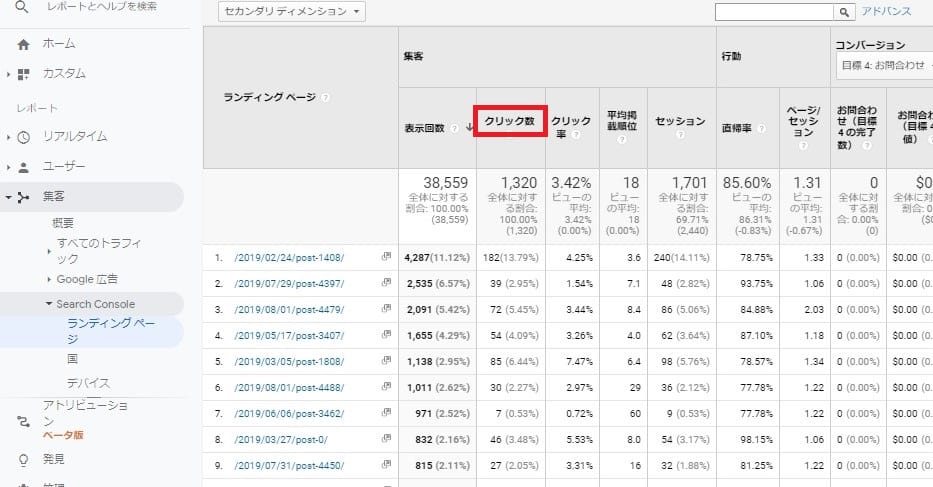The image size is (933, 487).
Task: Select ホーム in the sidebar
Action: click(59, 44)
